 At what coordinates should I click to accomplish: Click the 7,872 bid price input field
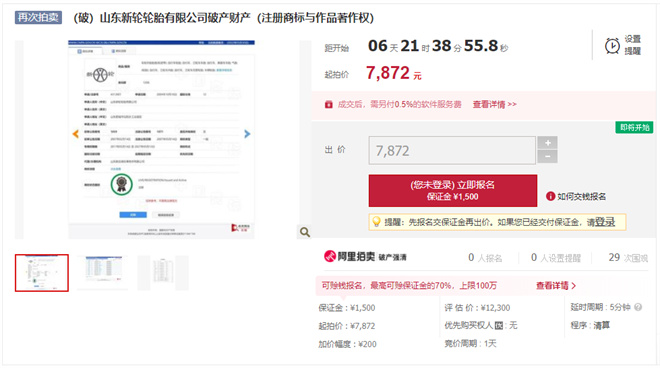452,150
